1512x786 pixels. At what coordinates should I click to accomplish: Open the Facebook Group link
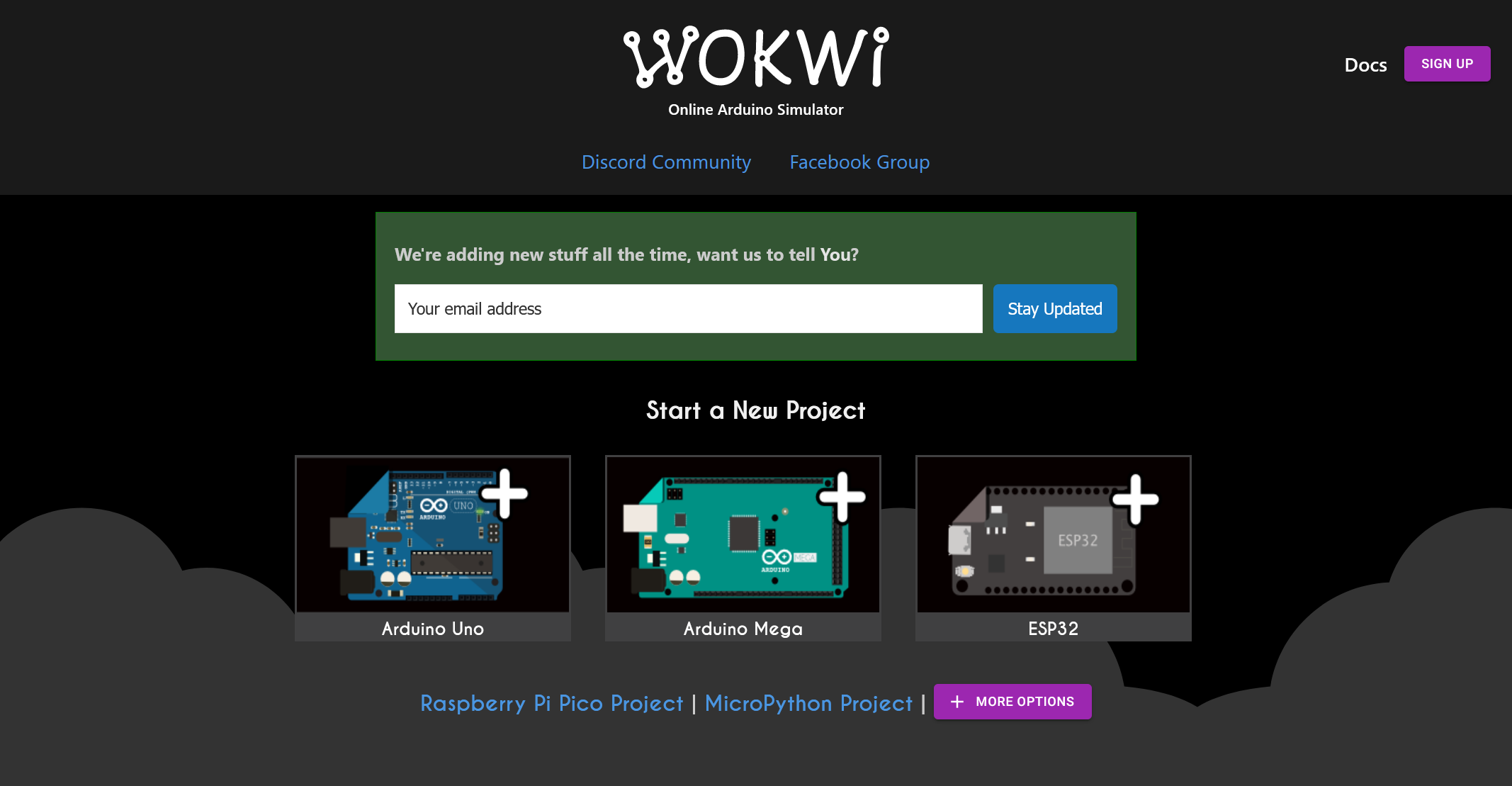pyautogui.click(x=858, y=162)
